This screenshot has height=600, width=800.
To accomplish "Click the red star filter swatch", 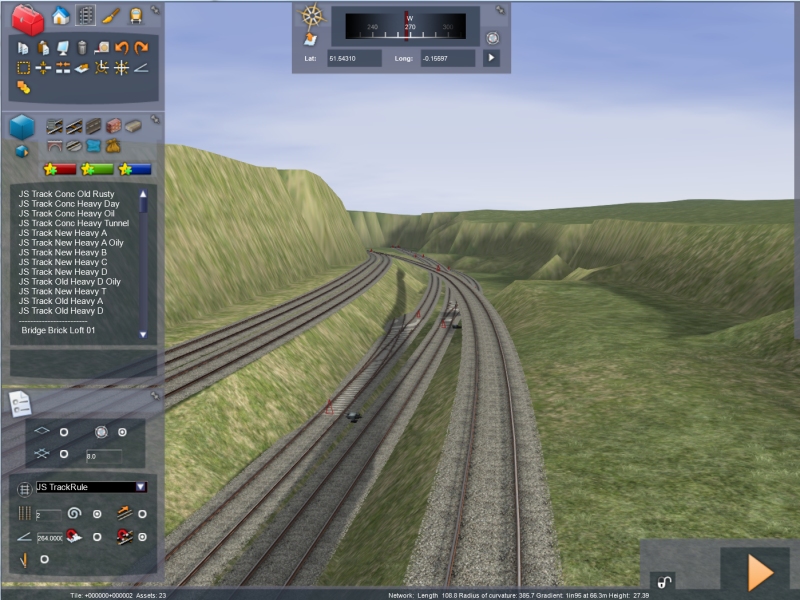I will (62, 169).
